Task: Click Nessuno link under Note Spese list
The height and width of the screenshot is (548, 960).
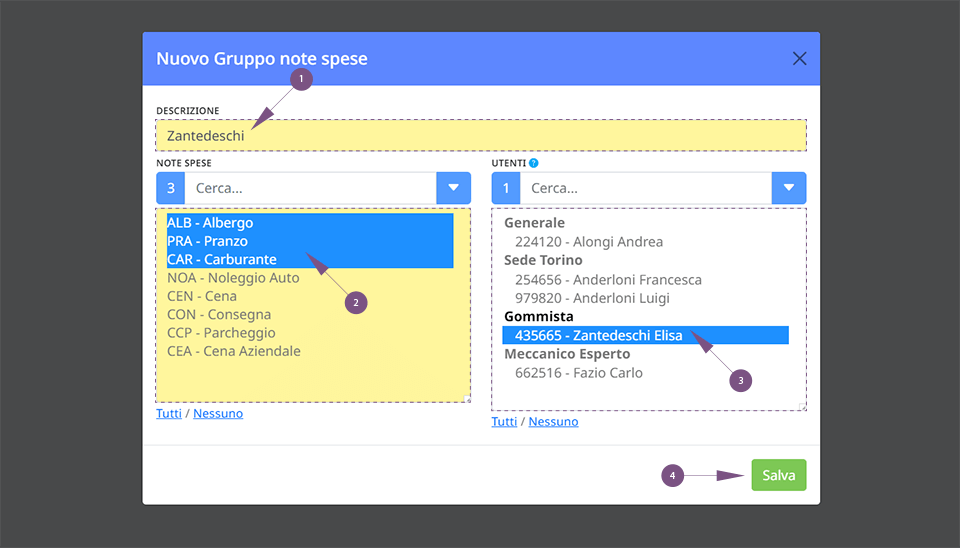Action: (218, 413)
